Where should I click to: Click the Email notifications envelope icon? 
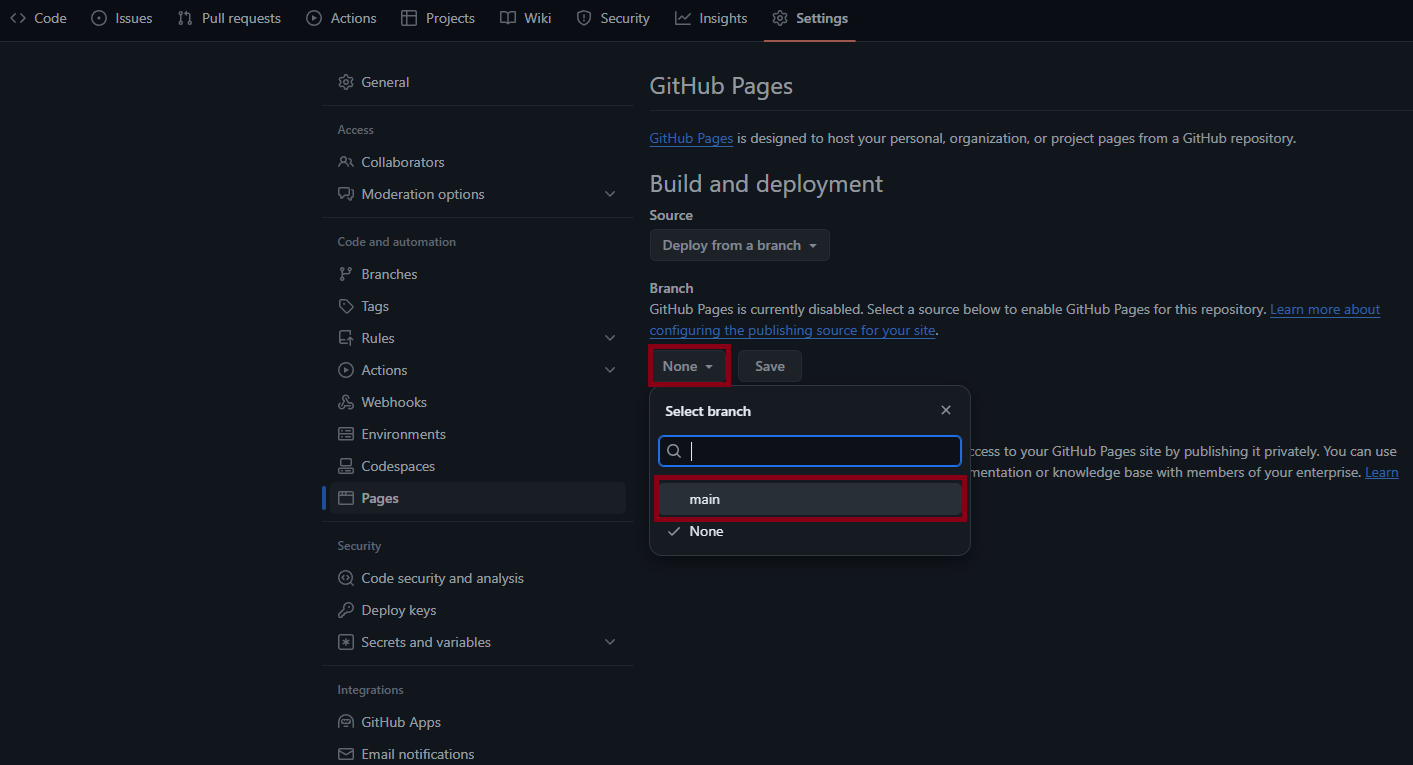pos(346,754)
